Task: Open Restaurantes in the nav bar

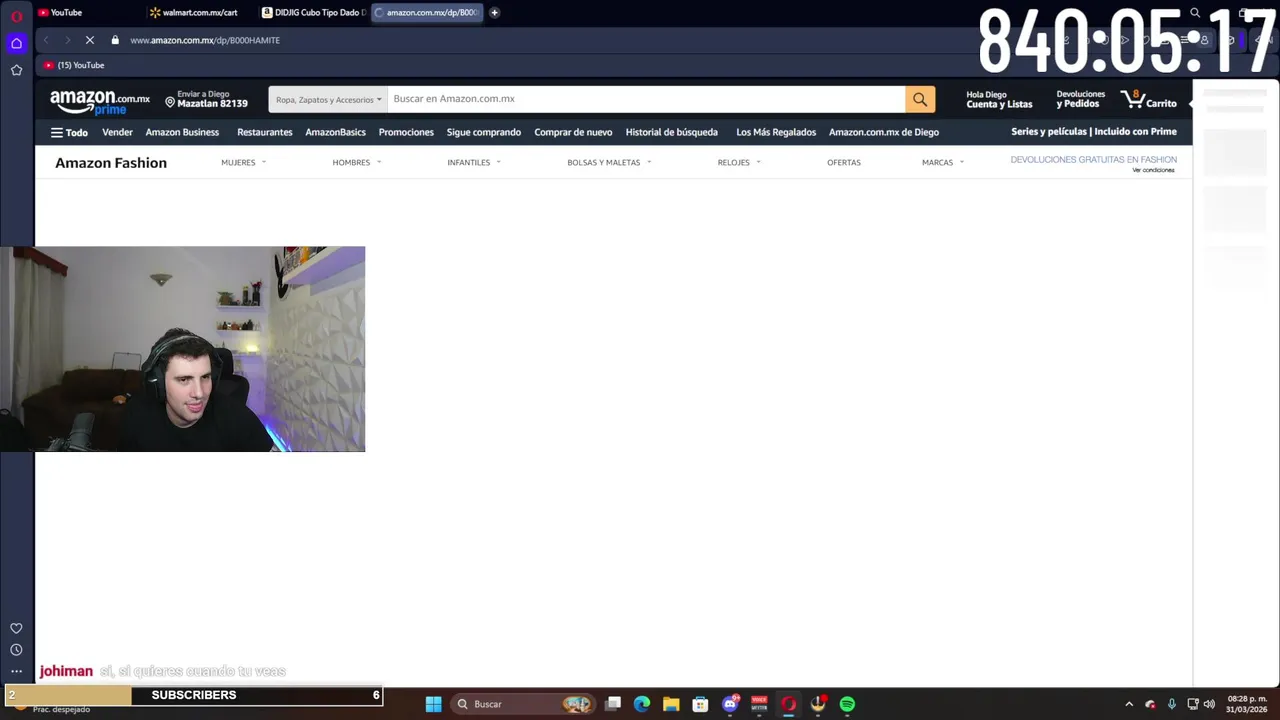Action: 264,132
